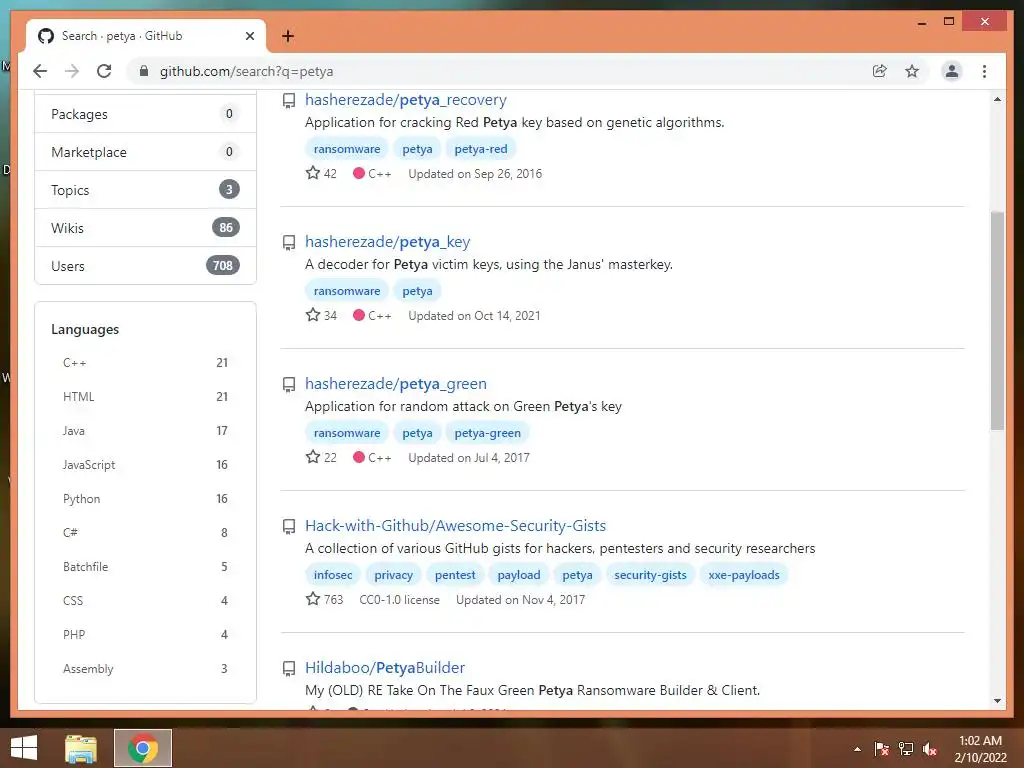Filter results by Java language

[x=145, y=430]
